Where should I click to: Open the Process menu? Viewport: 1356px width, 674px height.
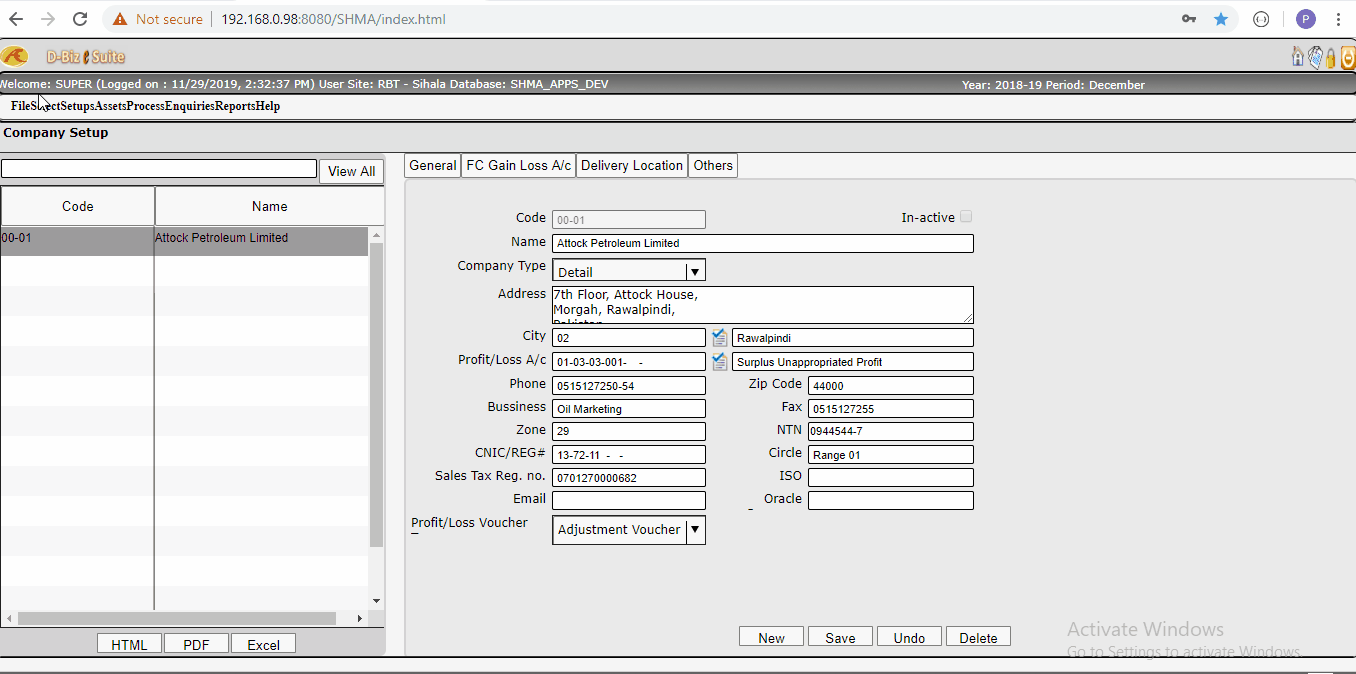[x=145, y=106]
